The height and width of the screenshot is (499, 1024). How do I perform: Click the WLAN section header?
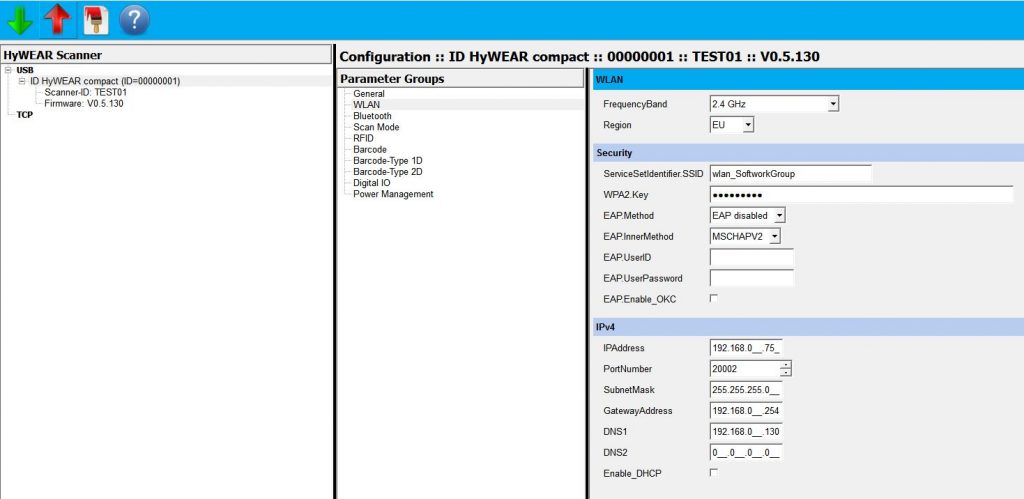click(x=808, y=80)
